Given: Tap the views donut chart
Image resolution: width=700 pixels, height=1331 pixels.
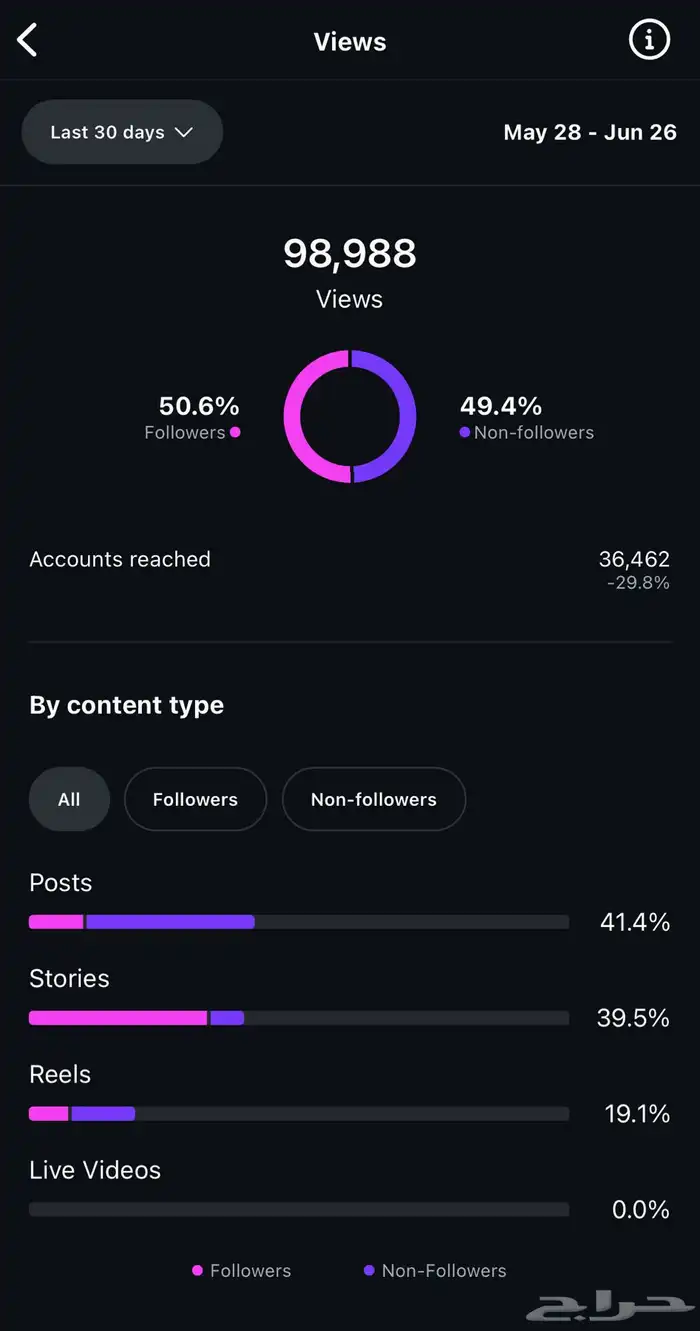Looking at the screenshot, I should pyautogui.click(x=350, y=416).
